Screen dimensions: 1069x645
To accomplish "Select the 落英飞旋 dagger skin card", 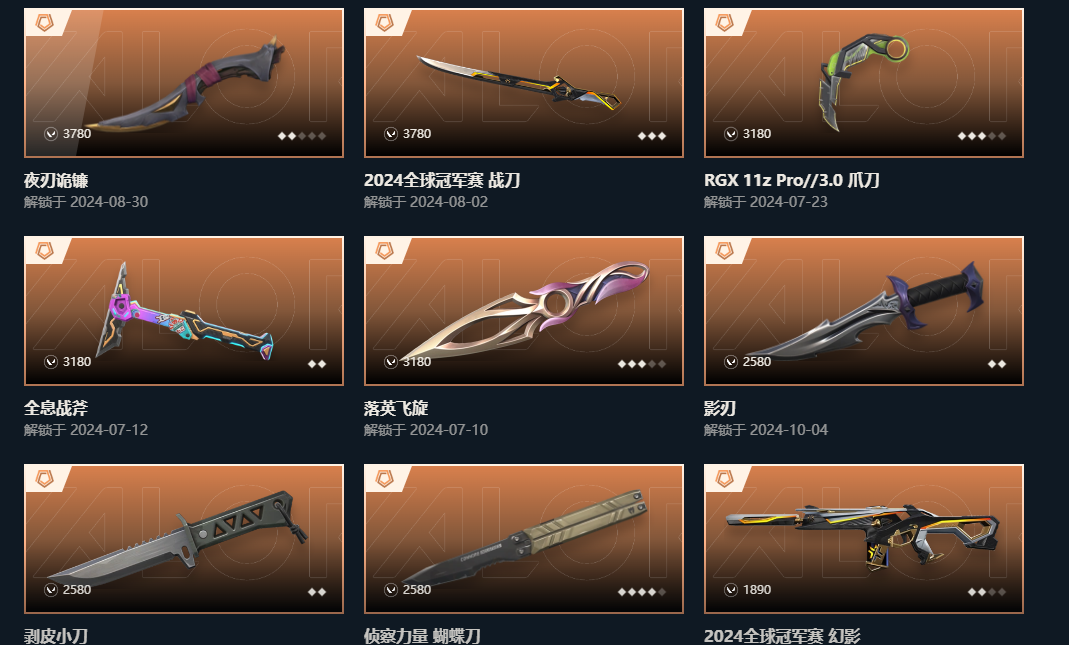I will pos(524,311).
